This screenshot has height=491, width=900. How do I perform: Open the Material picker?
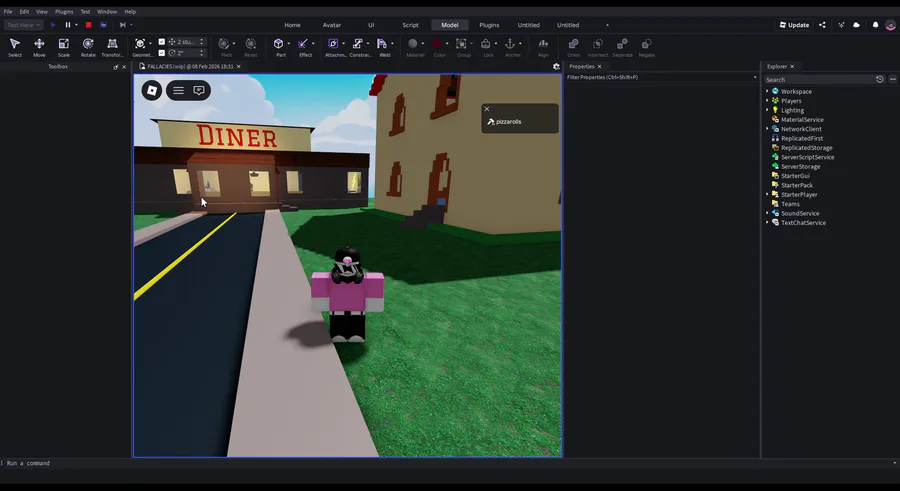413,47
